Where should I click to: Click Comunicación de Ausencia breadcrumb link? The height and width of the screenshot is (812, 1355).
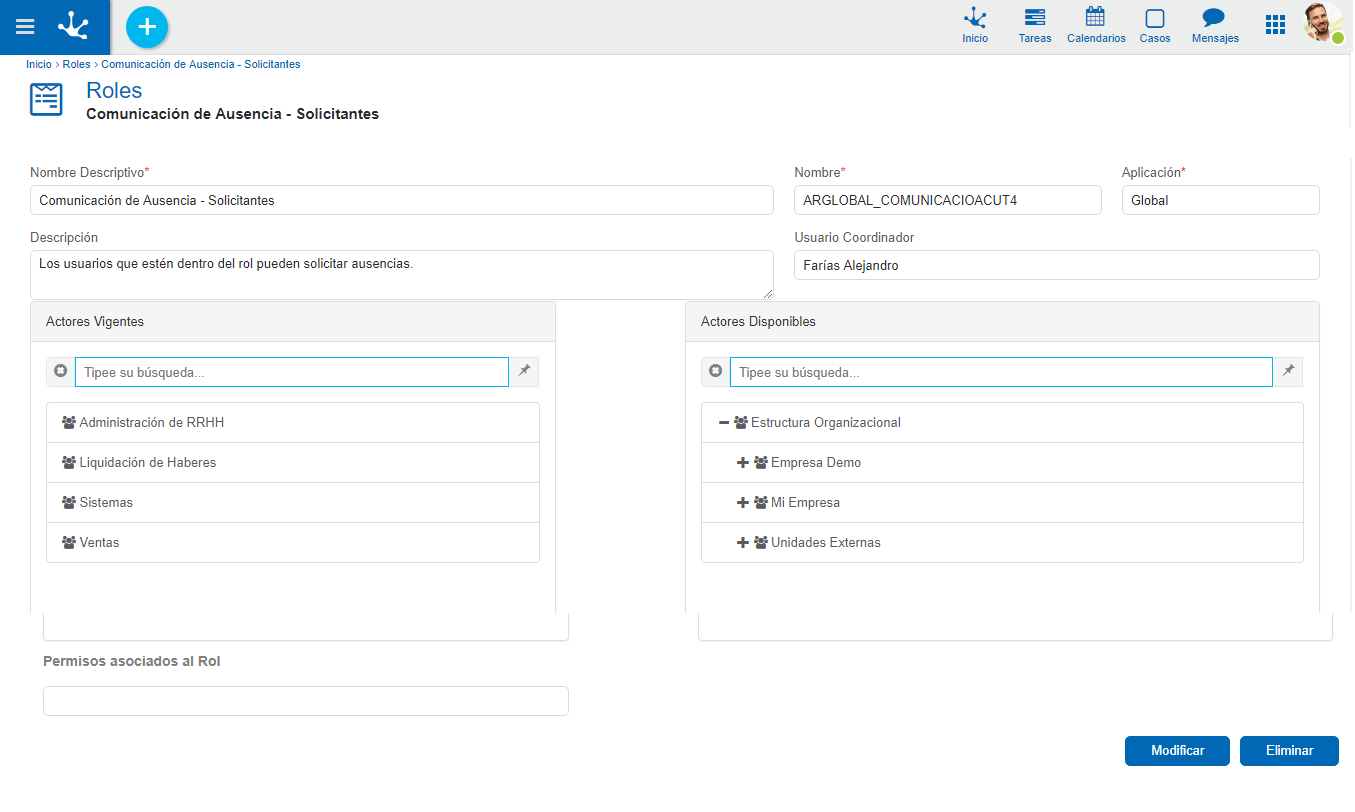[201, 64]
